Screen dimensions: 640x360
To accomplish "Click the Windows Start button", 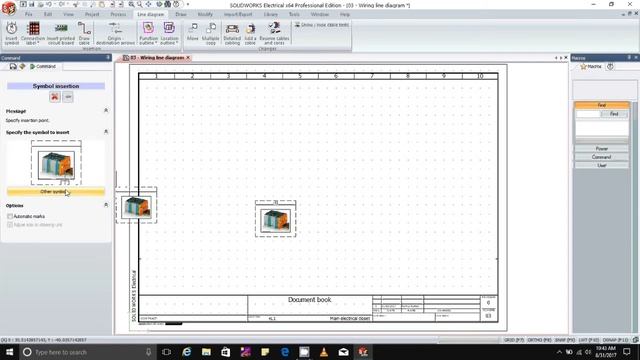I will 9,352.
